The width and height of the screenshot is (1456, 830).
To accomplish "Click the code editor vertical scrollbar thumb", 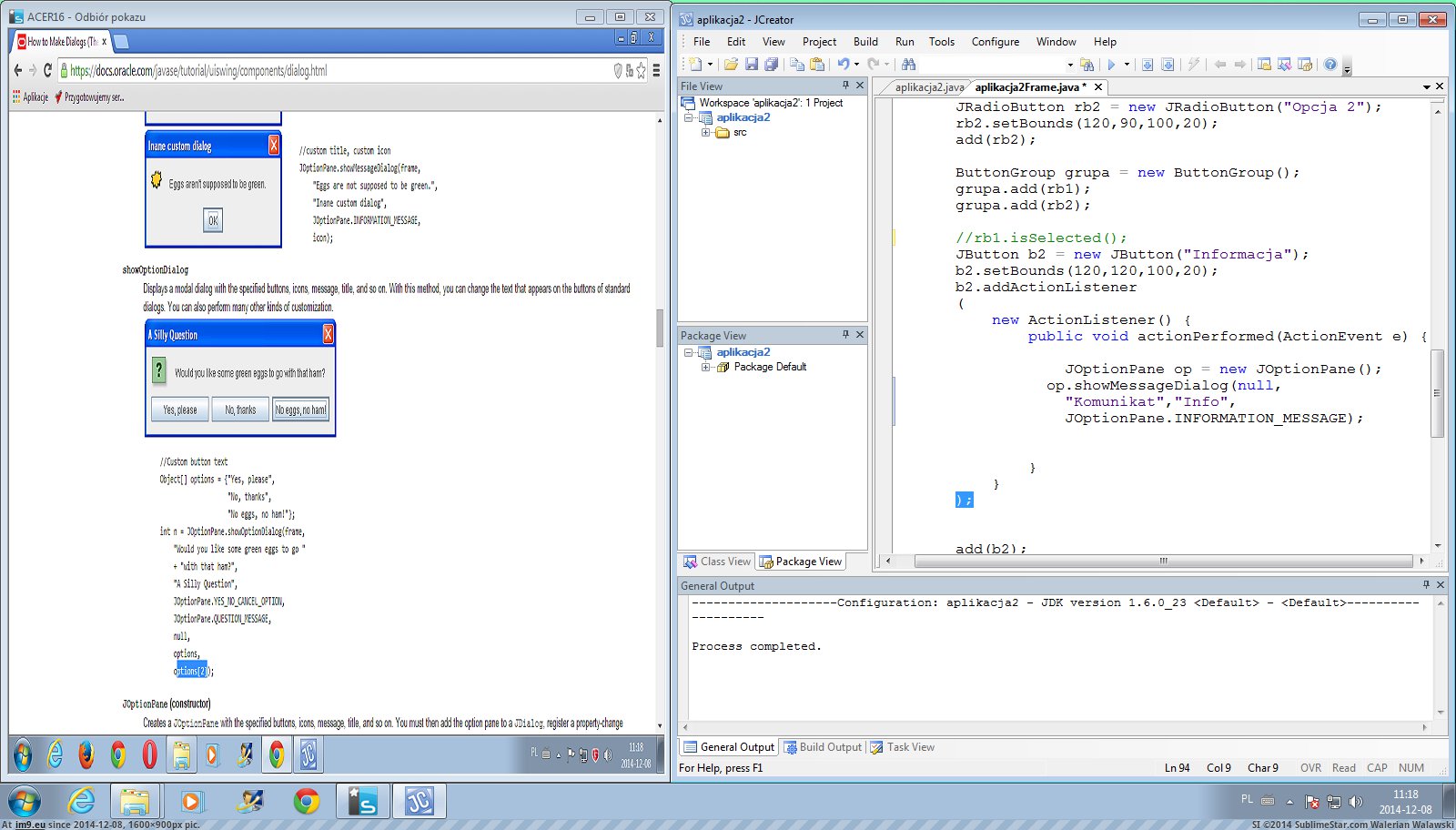I will [1437, 393].
